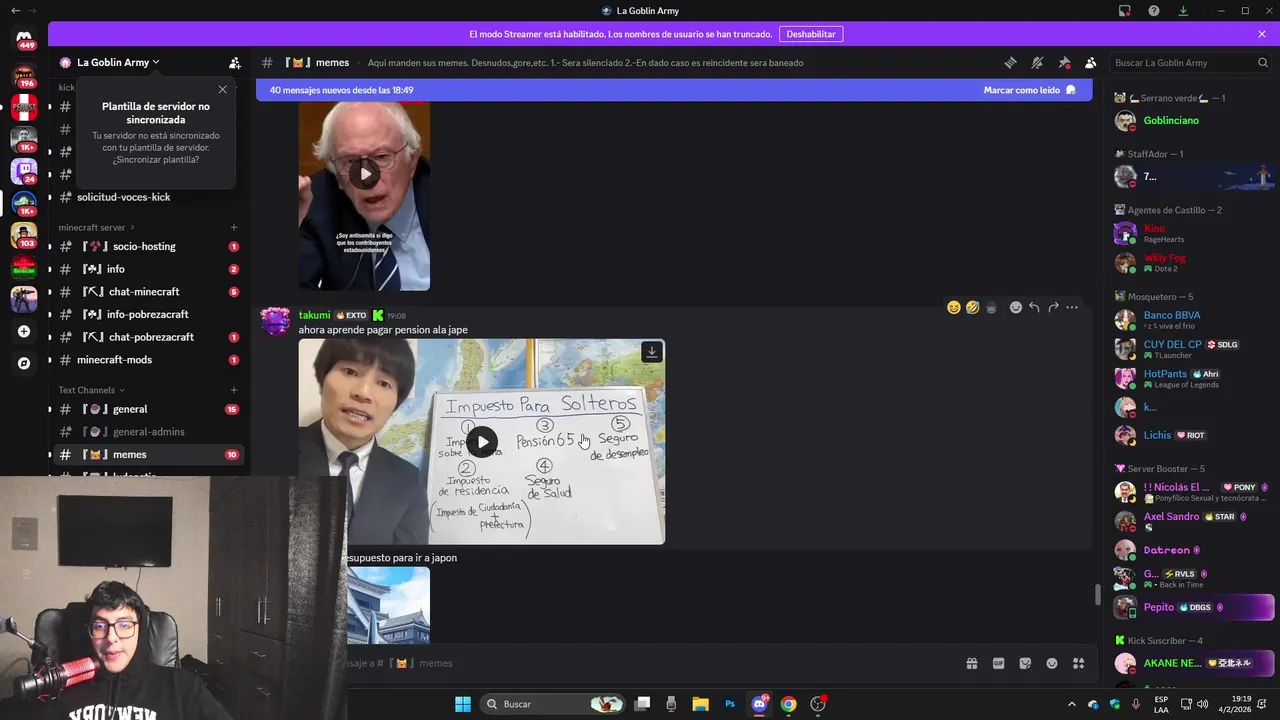Open the pinned messages icon

[1064, 62]
